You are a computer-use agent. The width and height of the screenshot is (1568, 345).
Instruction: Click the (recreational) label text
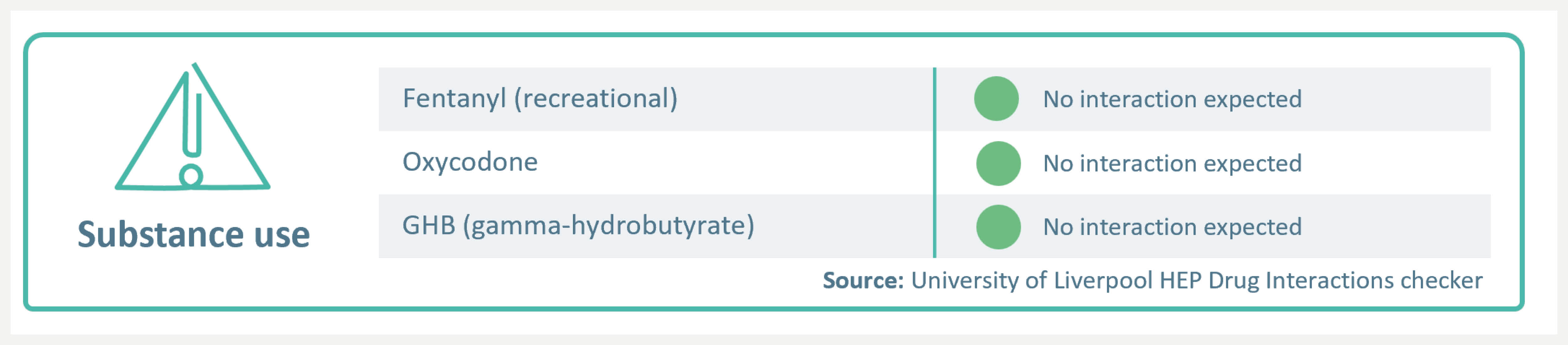596,98
